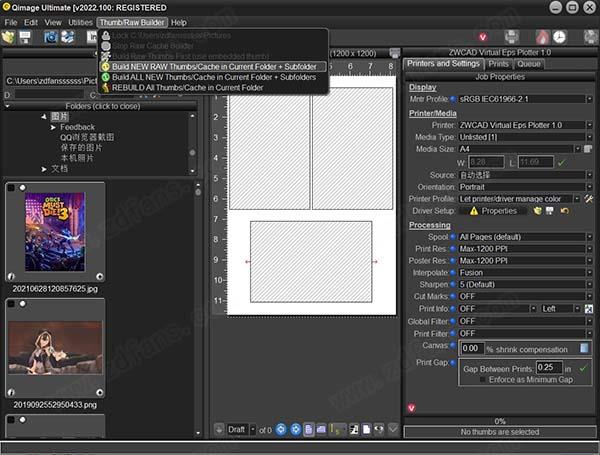Toggle the blue dot beside Cut Marks
This screenshot has width=600, height=455.
click(453, 296)
